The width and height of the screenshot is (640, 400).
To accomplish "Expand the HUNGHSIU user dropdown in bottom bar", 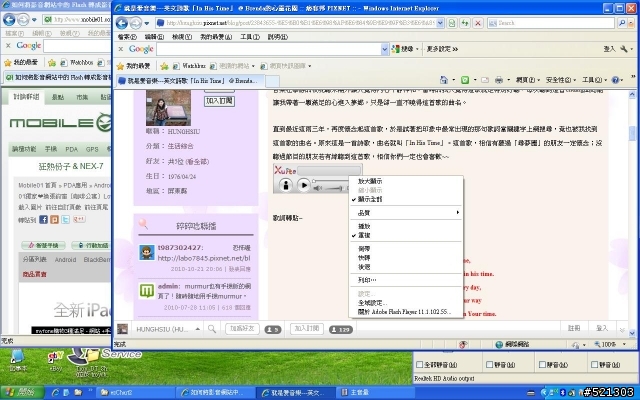I will pyautogui.click(x=197, y=329).
